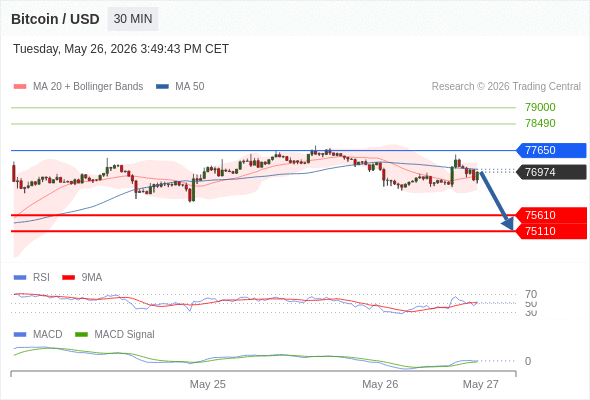The width and height of the screenshot is (590, 400).
Task: Click the May 27 date axis label
Action: point(481,384)
